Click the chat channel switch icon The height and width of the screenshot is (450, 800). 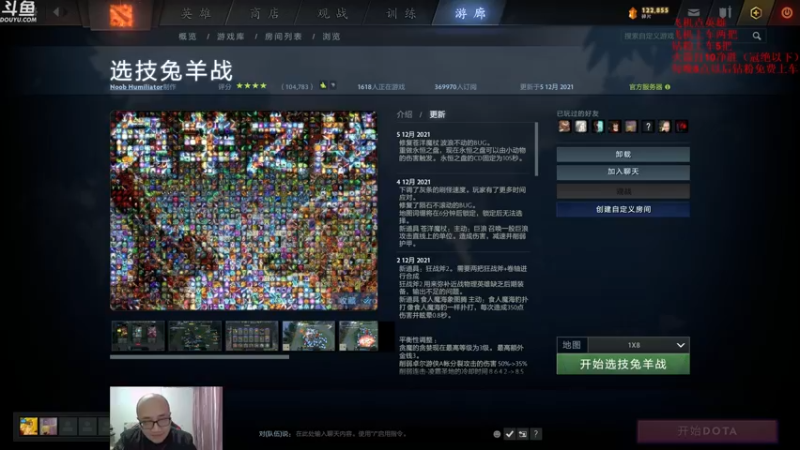click(522, 434)
